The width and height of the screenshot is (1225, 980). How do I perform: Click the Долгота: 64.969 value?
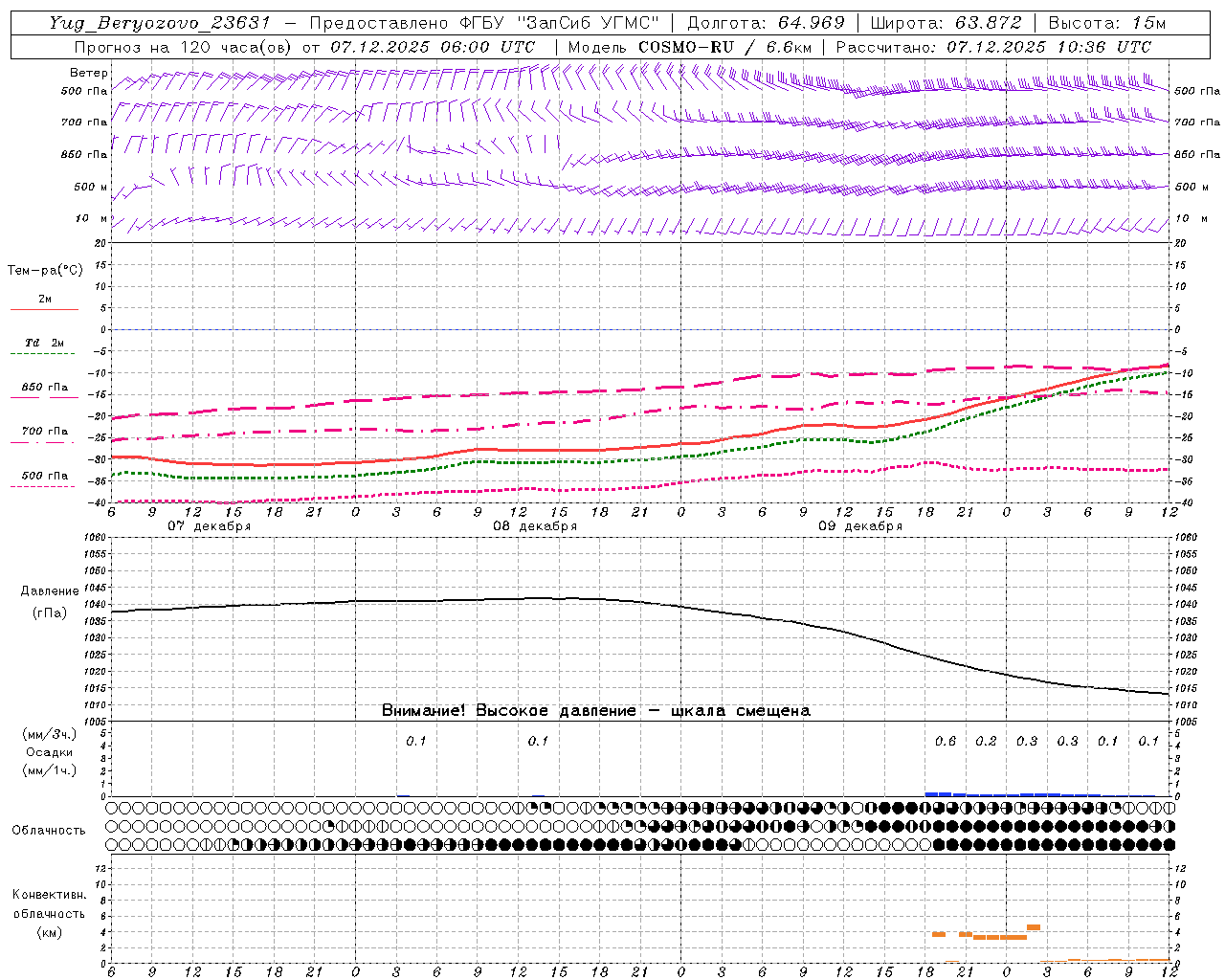coord(766,23)
